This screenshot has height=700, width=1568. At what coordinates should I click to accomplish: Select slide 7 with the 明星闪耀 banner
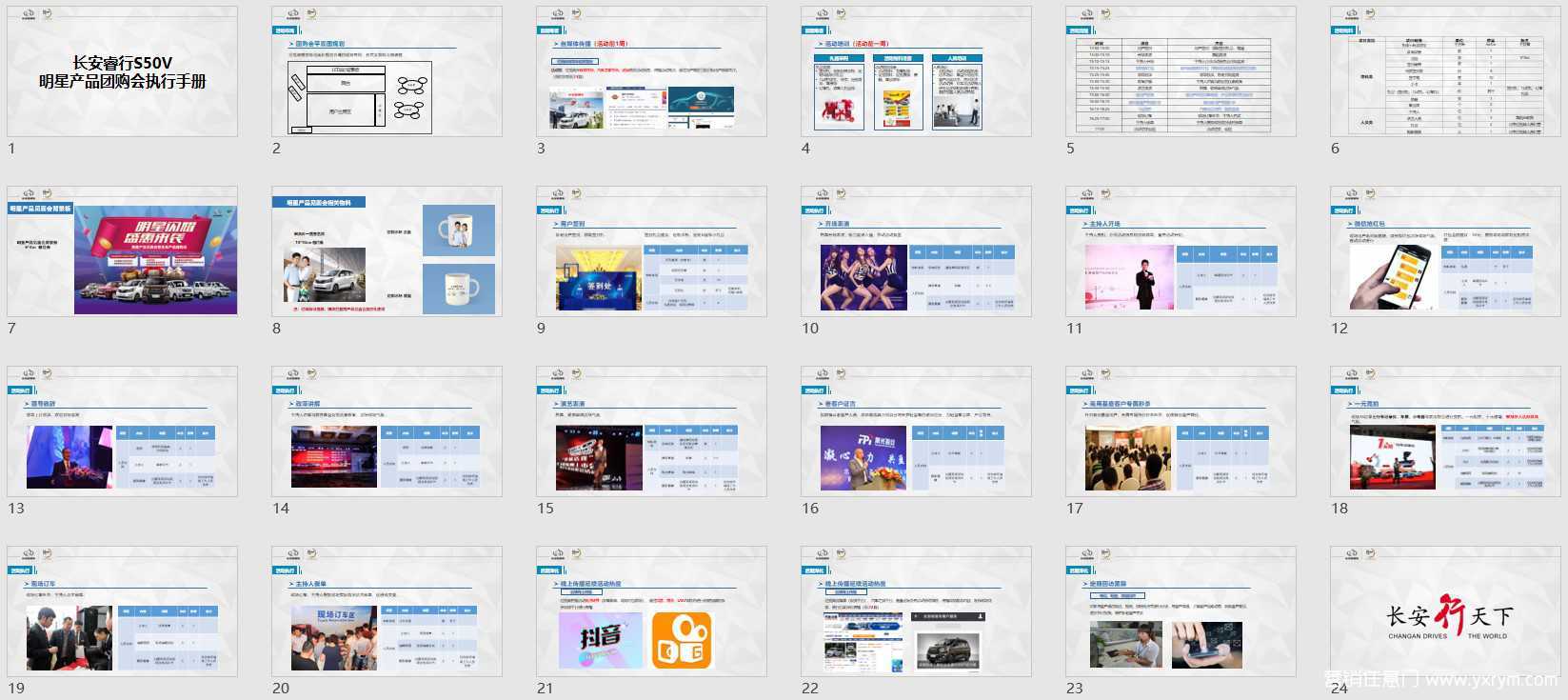(x=122, y=251)
